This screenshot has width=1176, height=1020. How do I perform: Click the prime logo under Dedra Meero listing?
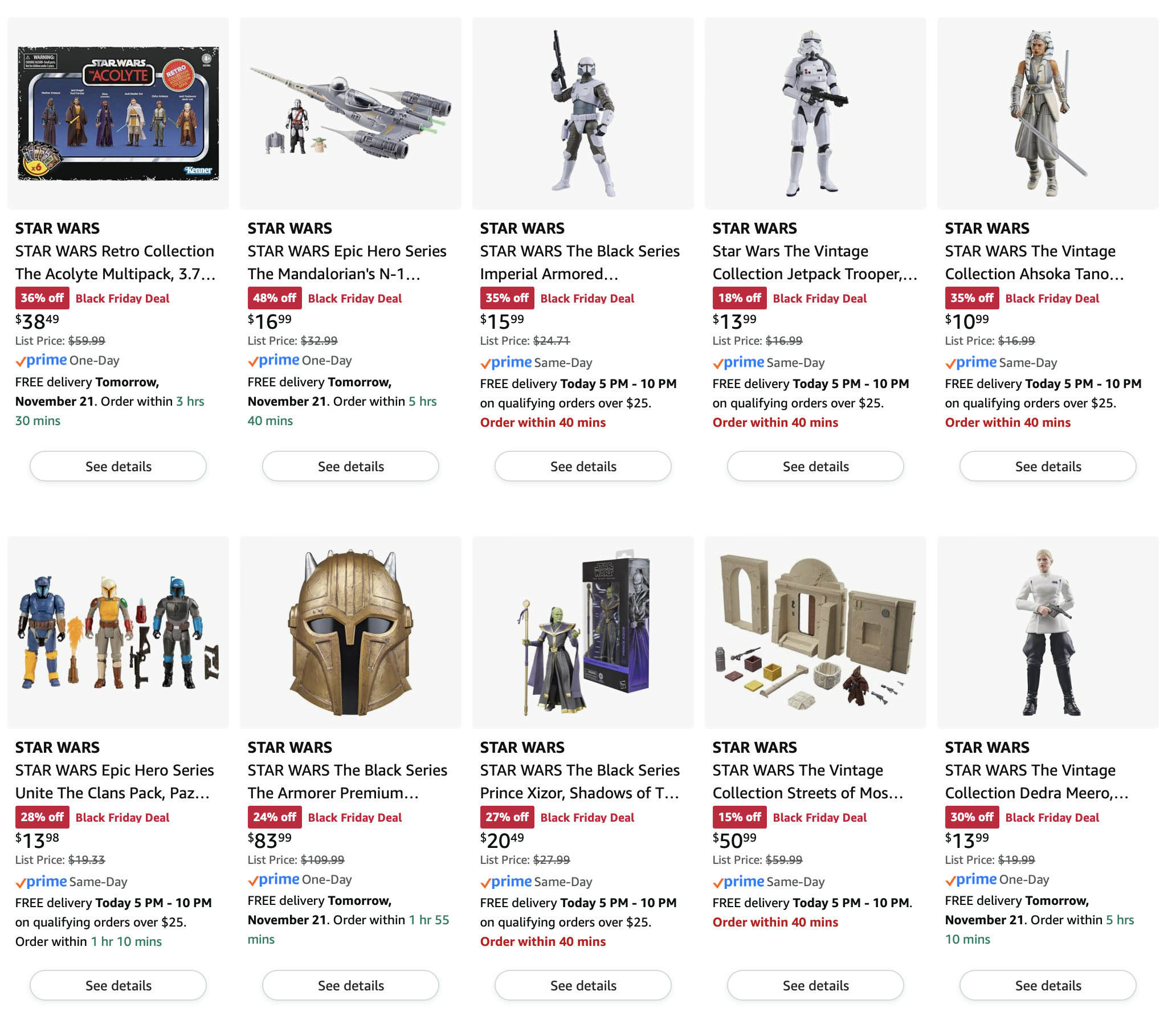click(x=971, y=879)
